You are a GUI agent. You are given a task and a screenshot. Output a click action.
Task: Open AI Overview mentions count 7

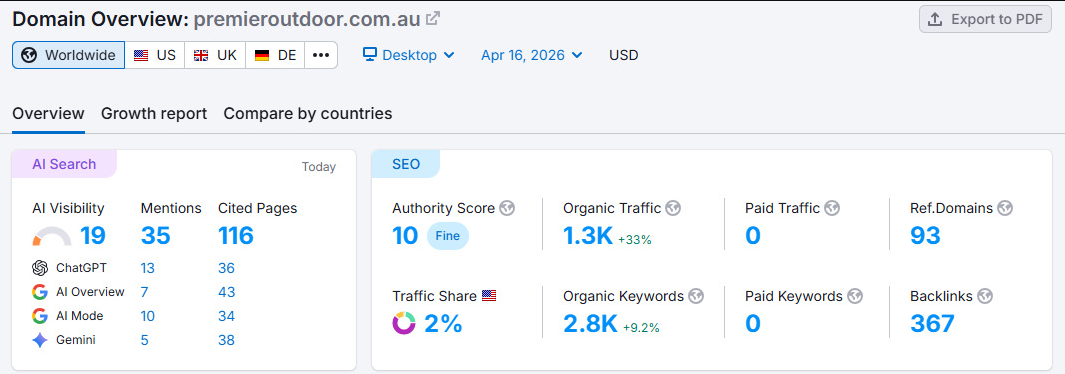(x=145, y=292)
